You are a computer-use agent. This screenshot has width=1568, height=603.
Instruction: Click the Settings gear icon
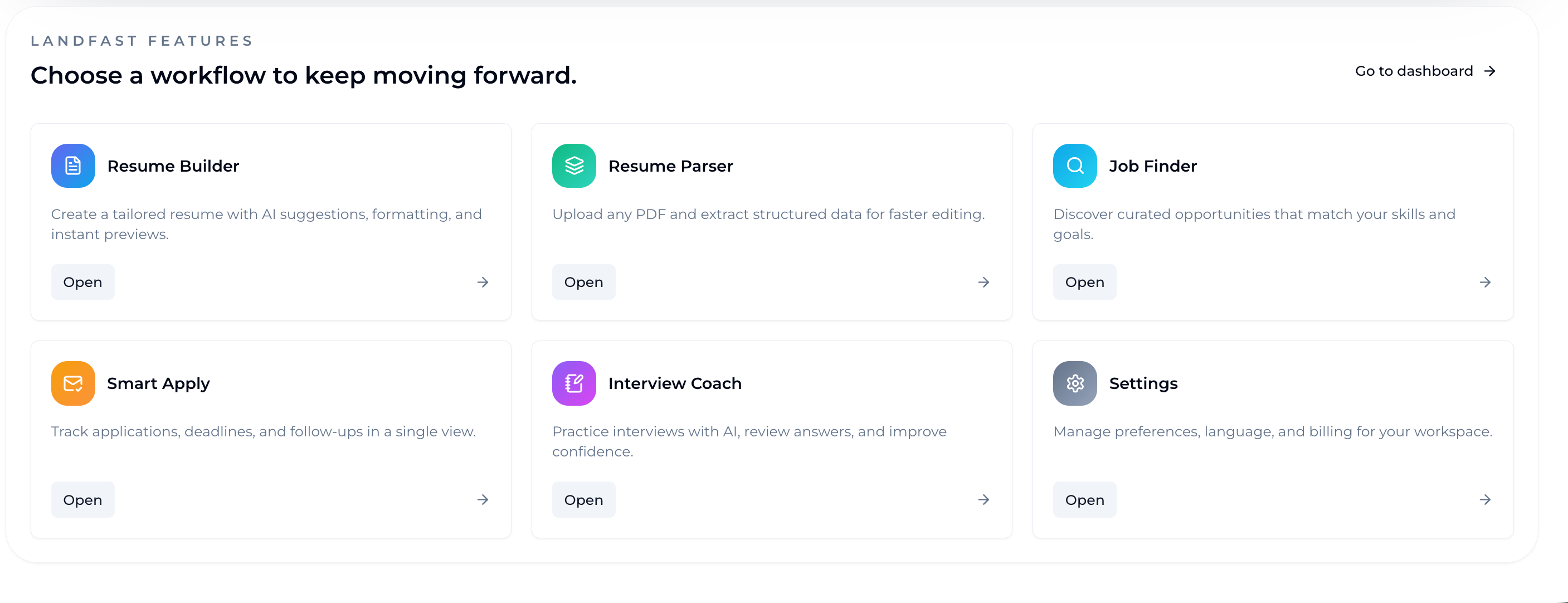tap(1074, 382)
